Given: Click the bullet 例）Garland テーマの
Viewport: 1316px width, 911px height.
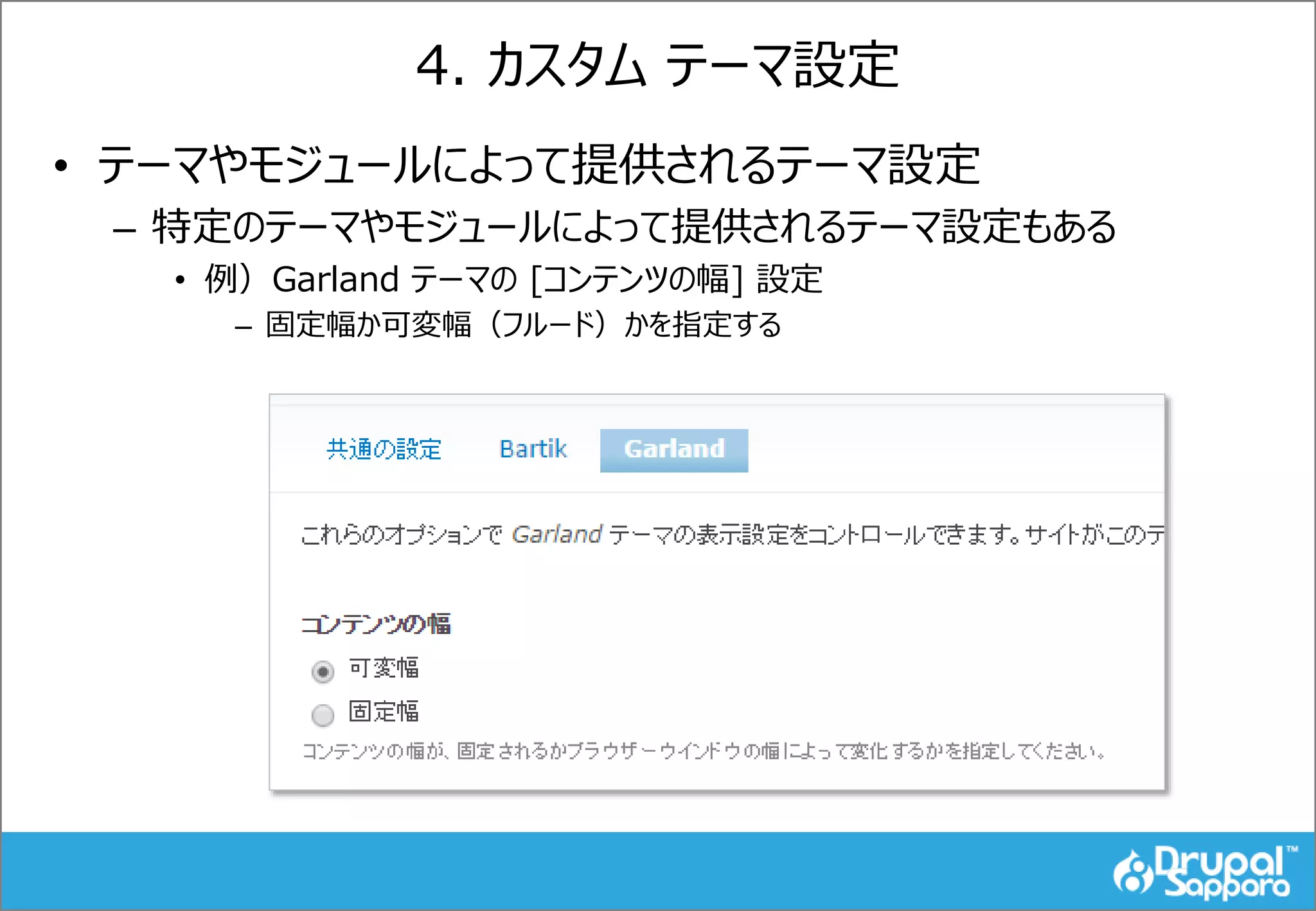Looking at the screenshot, I should click(513, 279).
